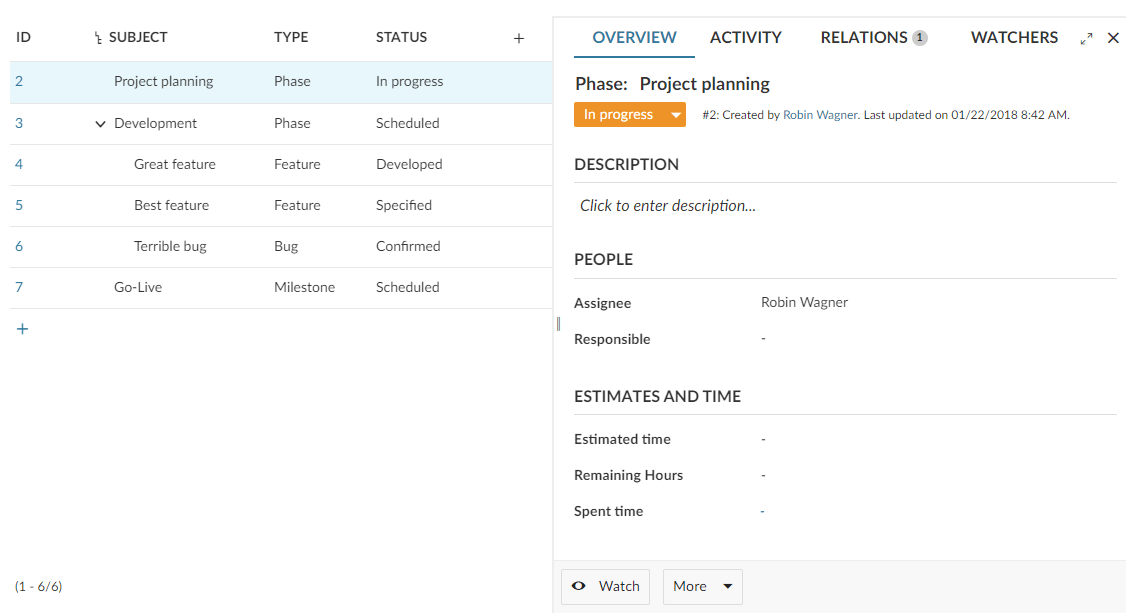Collapse the Development phase row
1126x613 pixels.
[x=100, y=124]
